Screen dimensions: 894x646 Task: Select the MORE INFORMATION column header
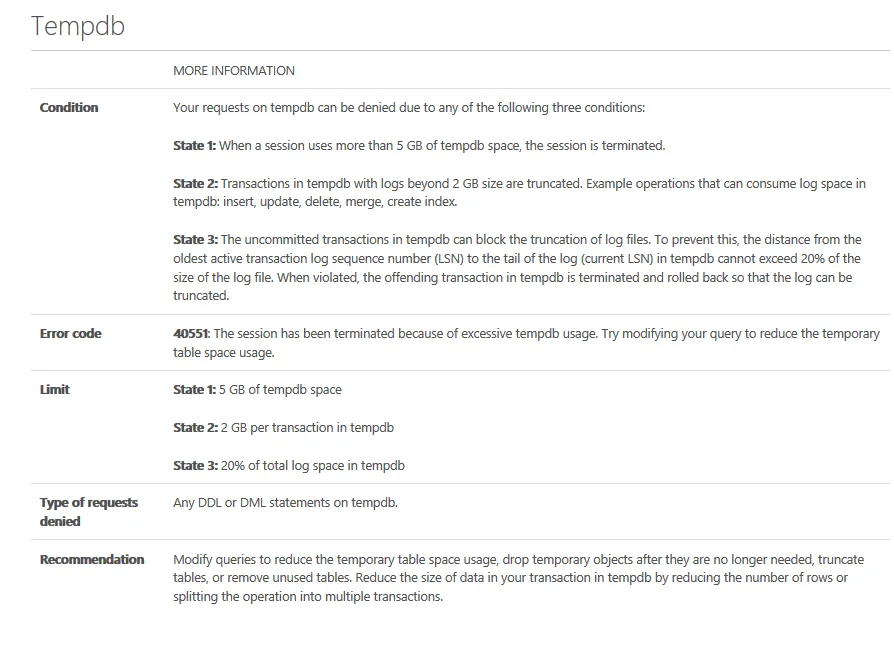234,71
